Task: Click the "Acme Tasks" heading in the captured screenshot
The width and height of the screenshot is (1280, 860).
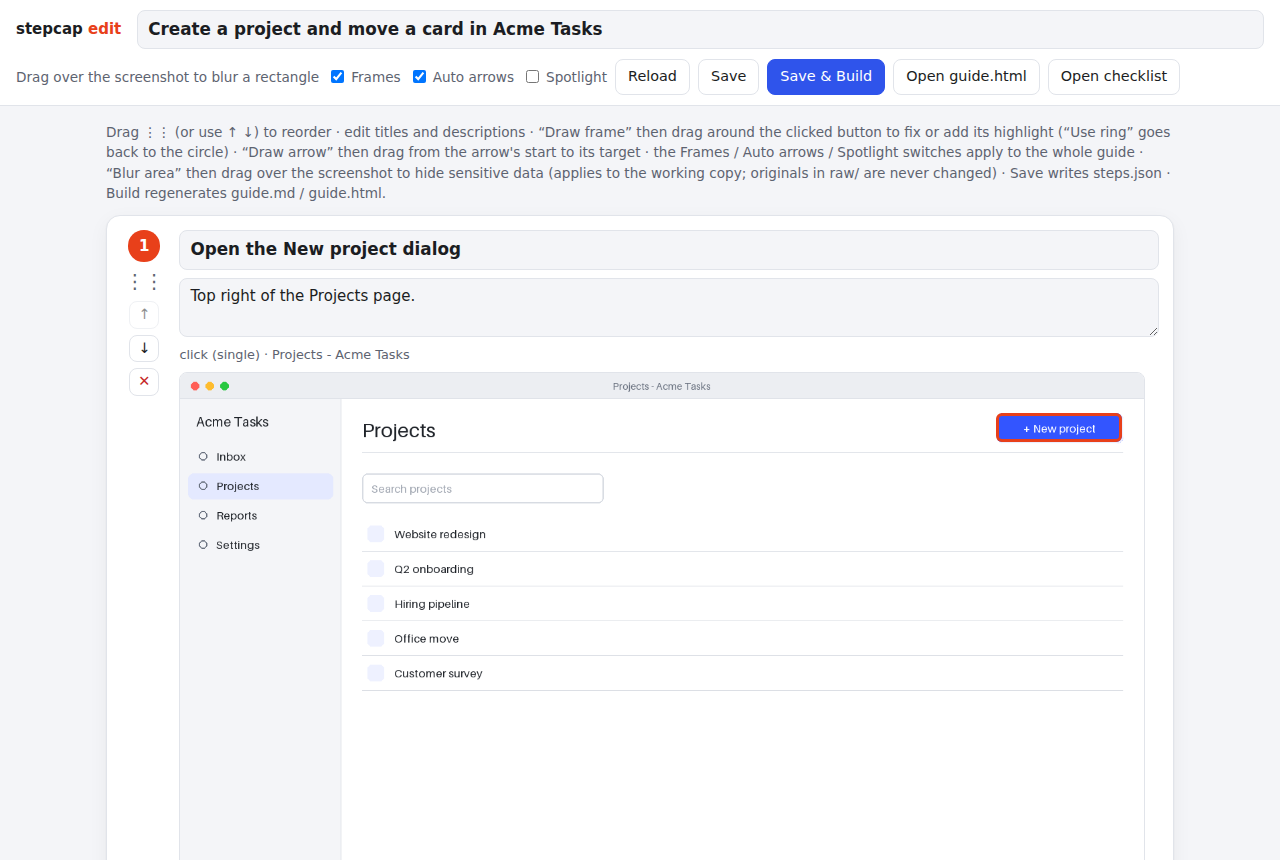Action: 233,422
